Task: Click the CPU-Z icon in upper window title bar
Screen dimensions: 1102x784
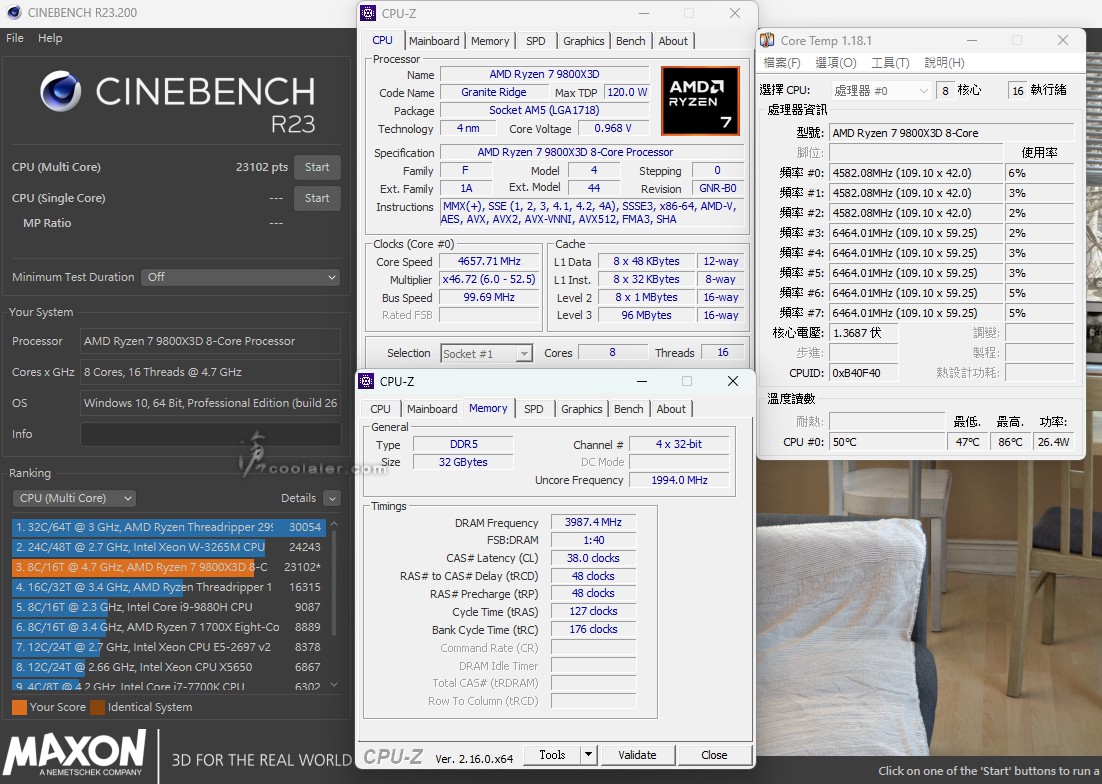Action: pos(368,13)
